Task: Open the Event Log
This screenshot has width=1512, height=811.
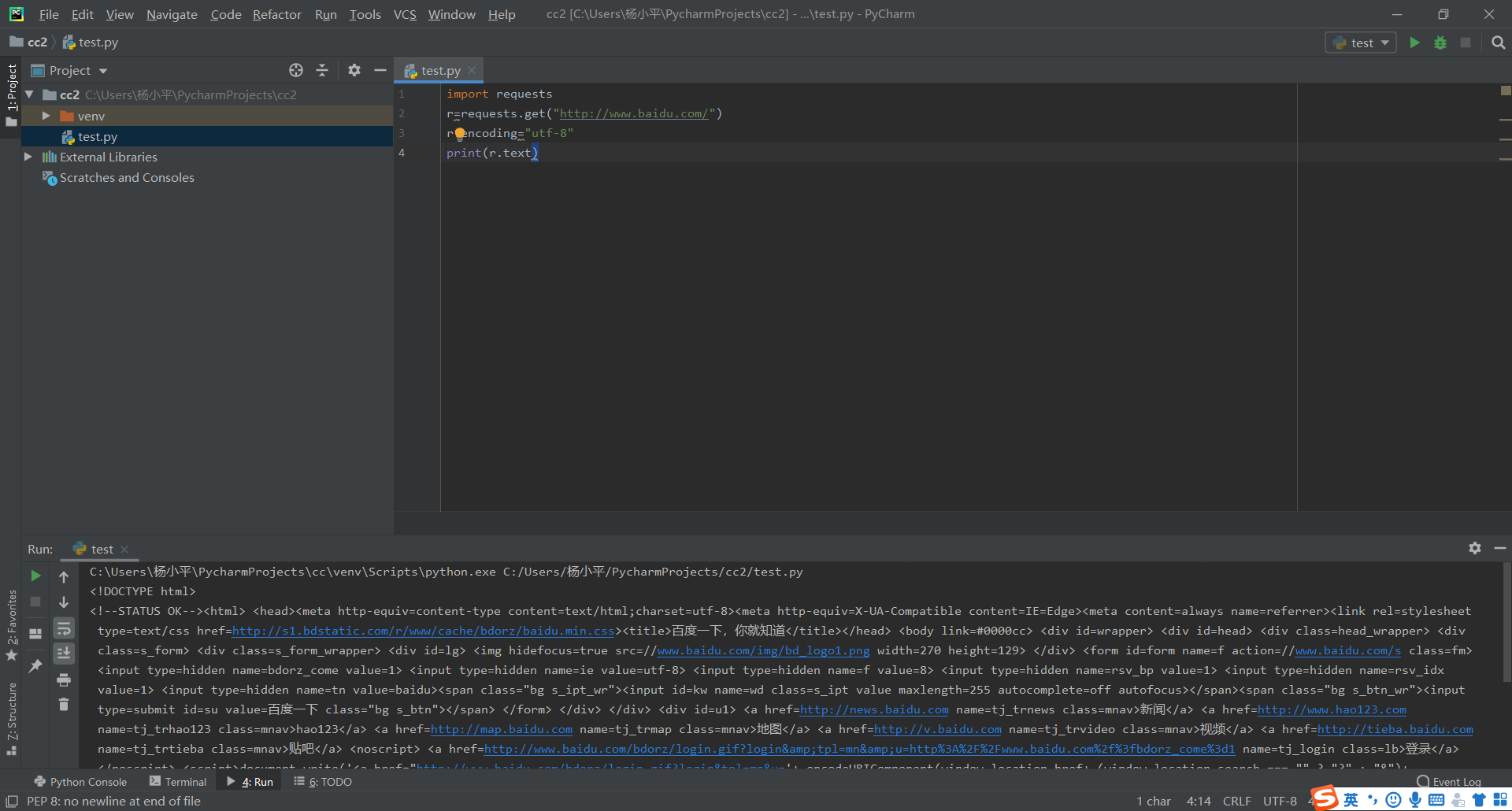Action: point(1449,782)
